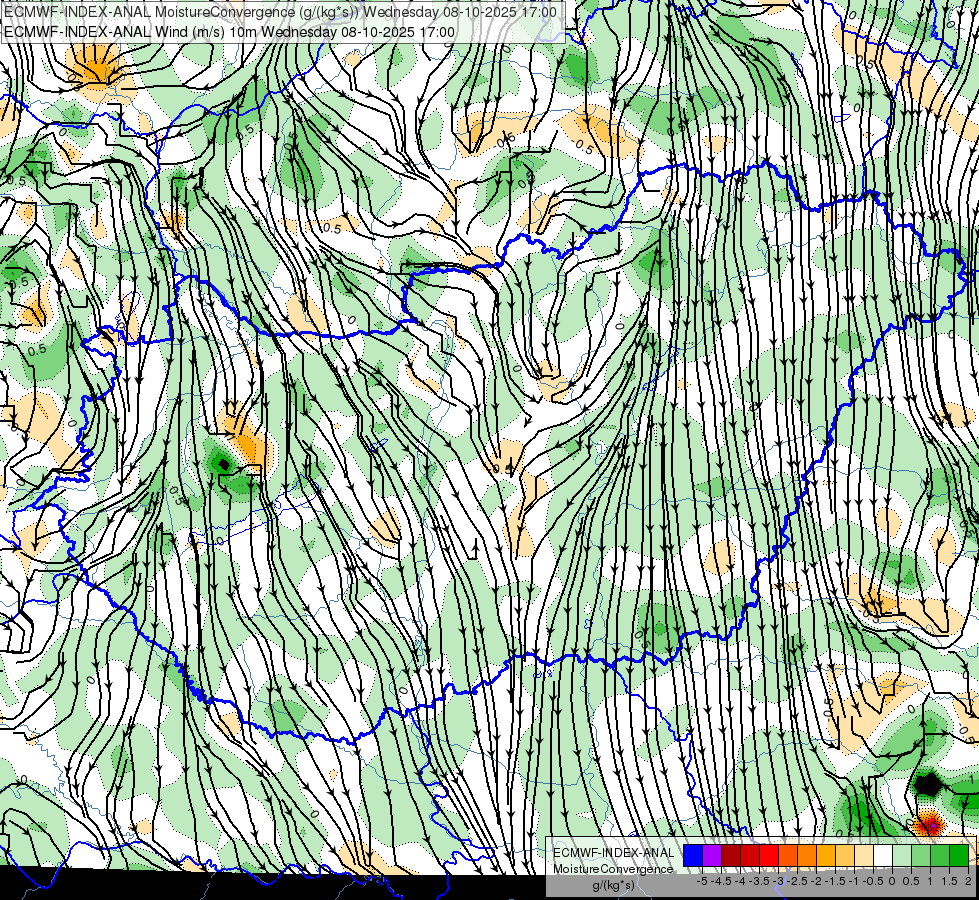Click the dark maroon swatch beside purple

[x=731, y=855]
